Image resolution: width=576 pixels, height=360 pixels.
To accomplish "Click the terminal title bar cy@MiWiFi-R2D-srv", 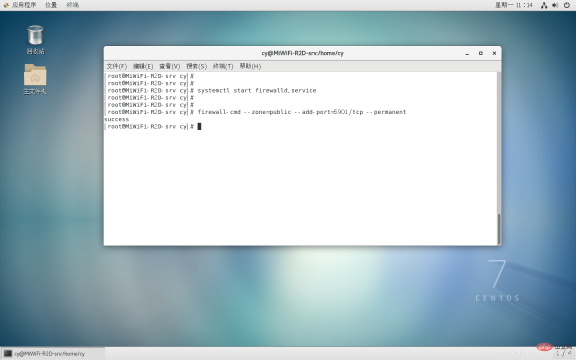I will [302, 53].
